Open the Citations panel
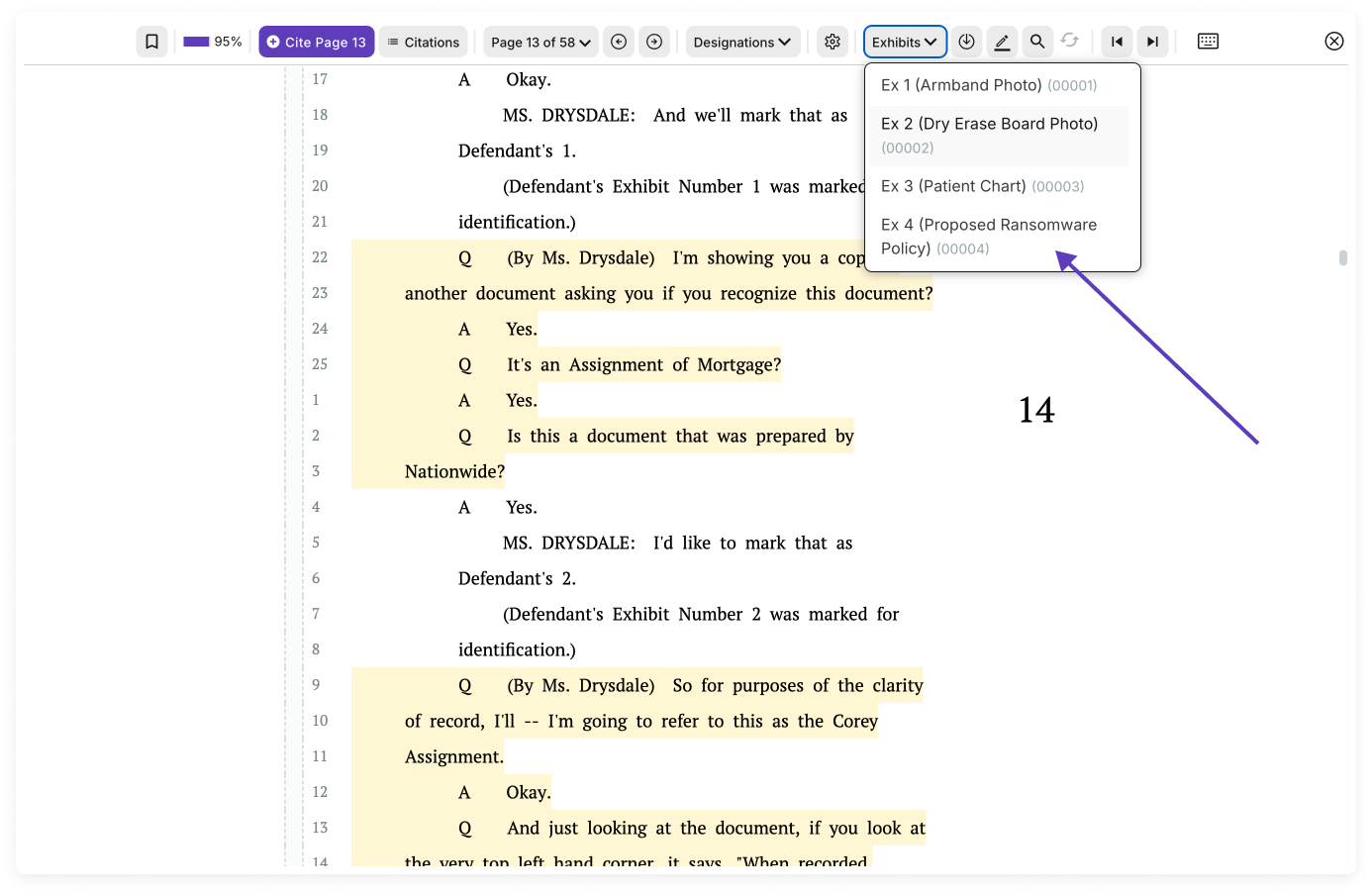1372x894 pixels. coord(424,41)
